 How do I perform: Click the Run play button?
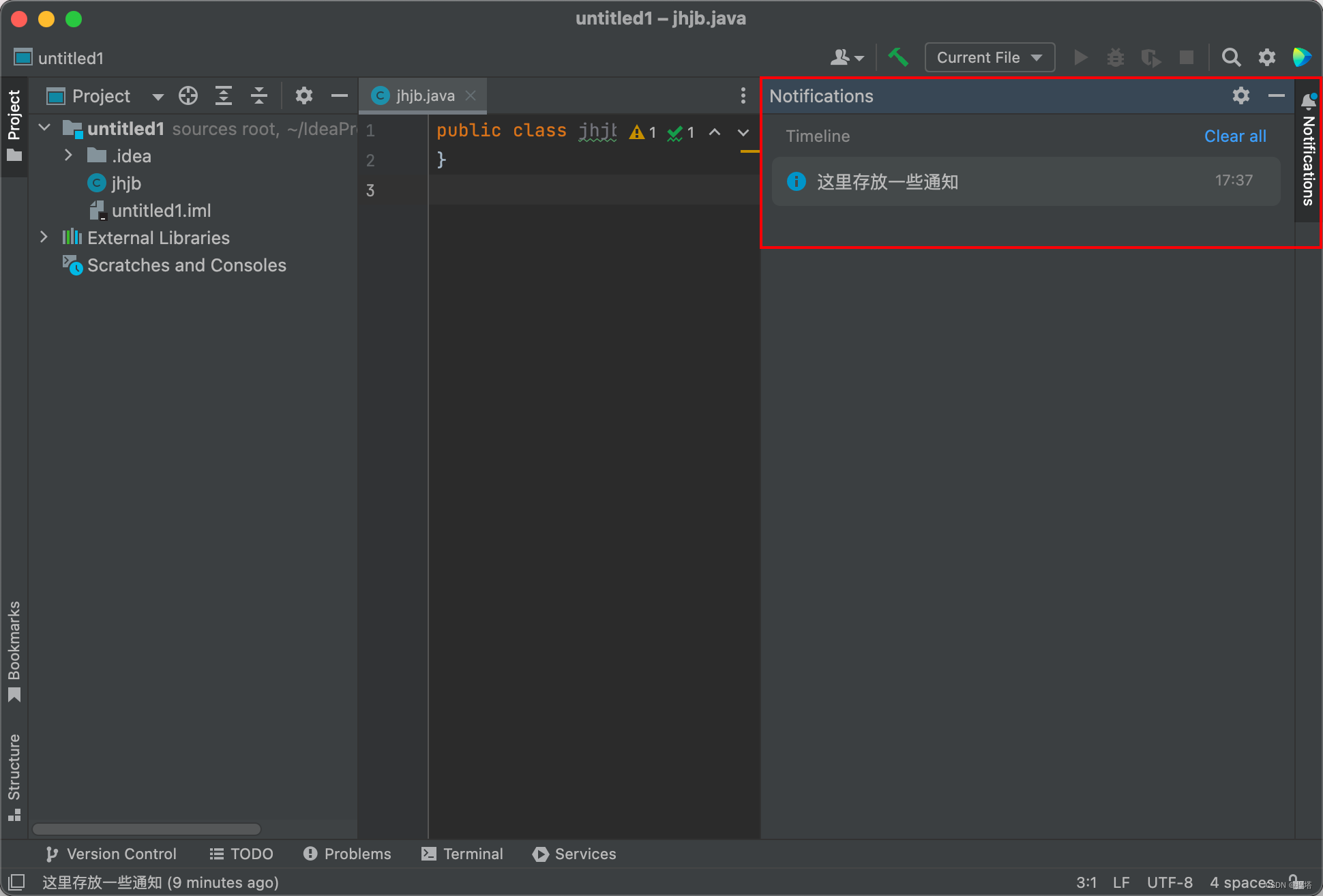click(1080, 57)
